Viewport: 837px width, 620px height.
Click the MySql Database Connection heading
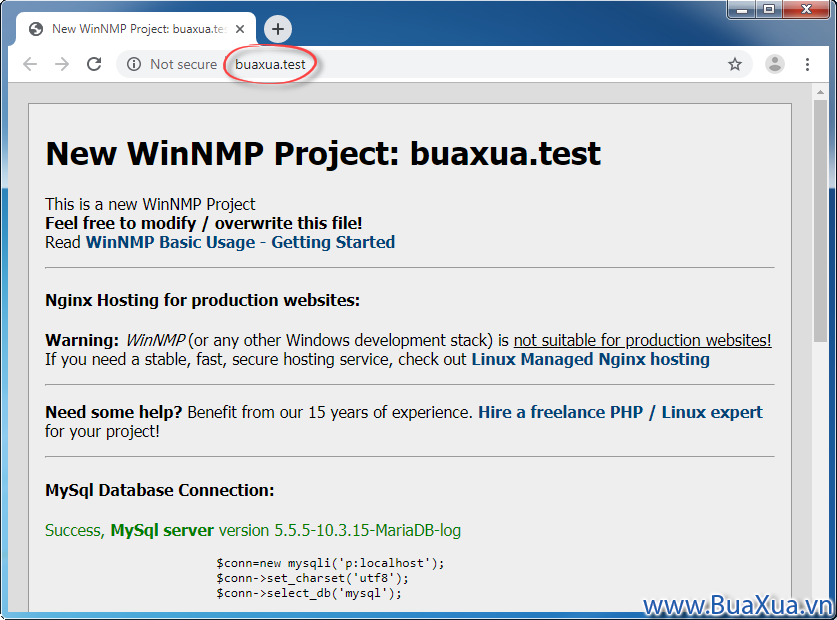pos(160,490)
